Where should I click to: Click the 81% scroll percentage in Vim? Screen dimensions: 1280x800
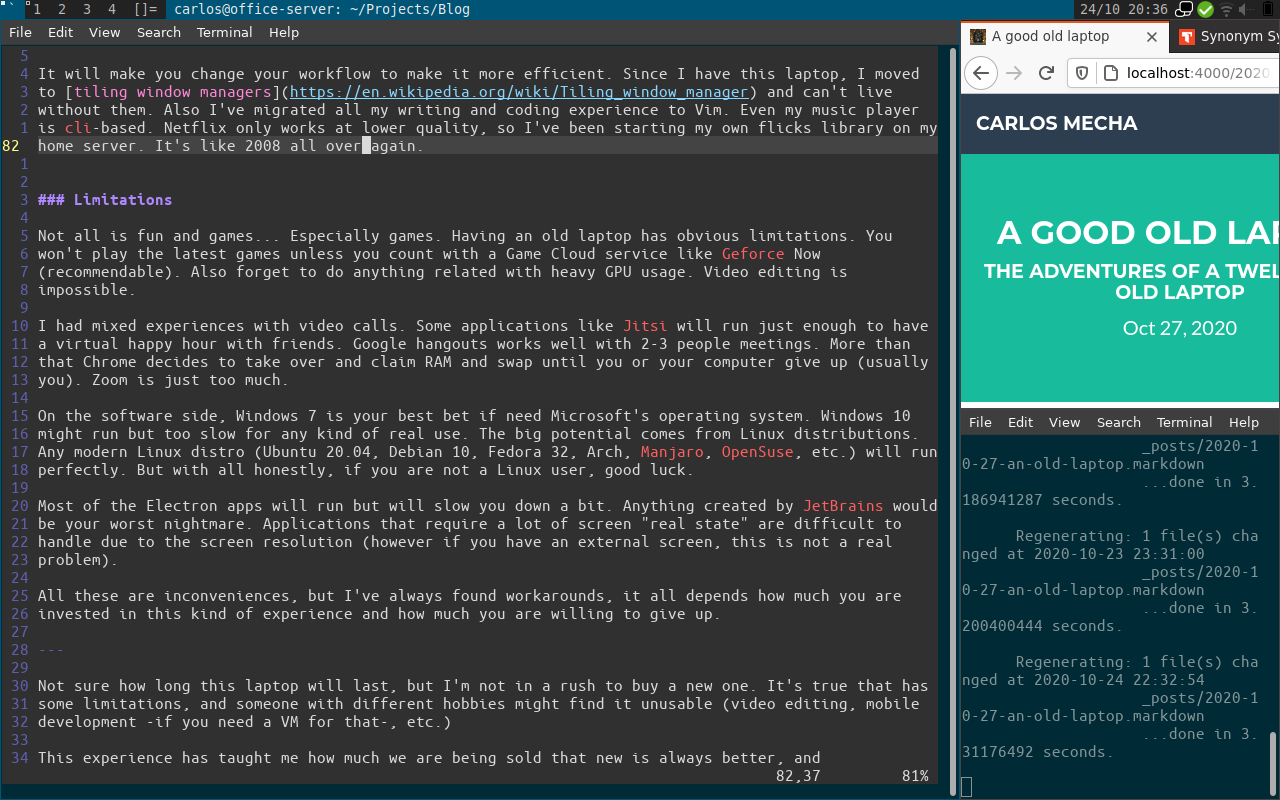[915, 776]
